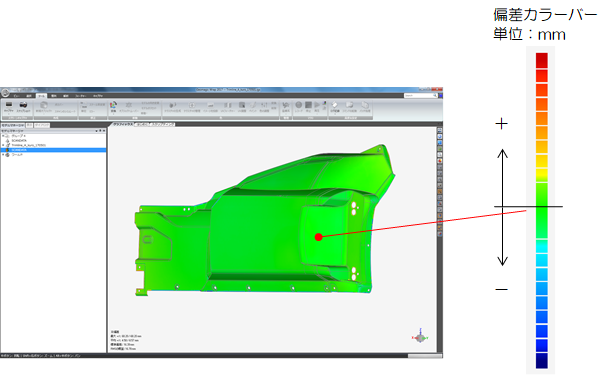Click the magnifier icon in the search box

pos(435,95)
